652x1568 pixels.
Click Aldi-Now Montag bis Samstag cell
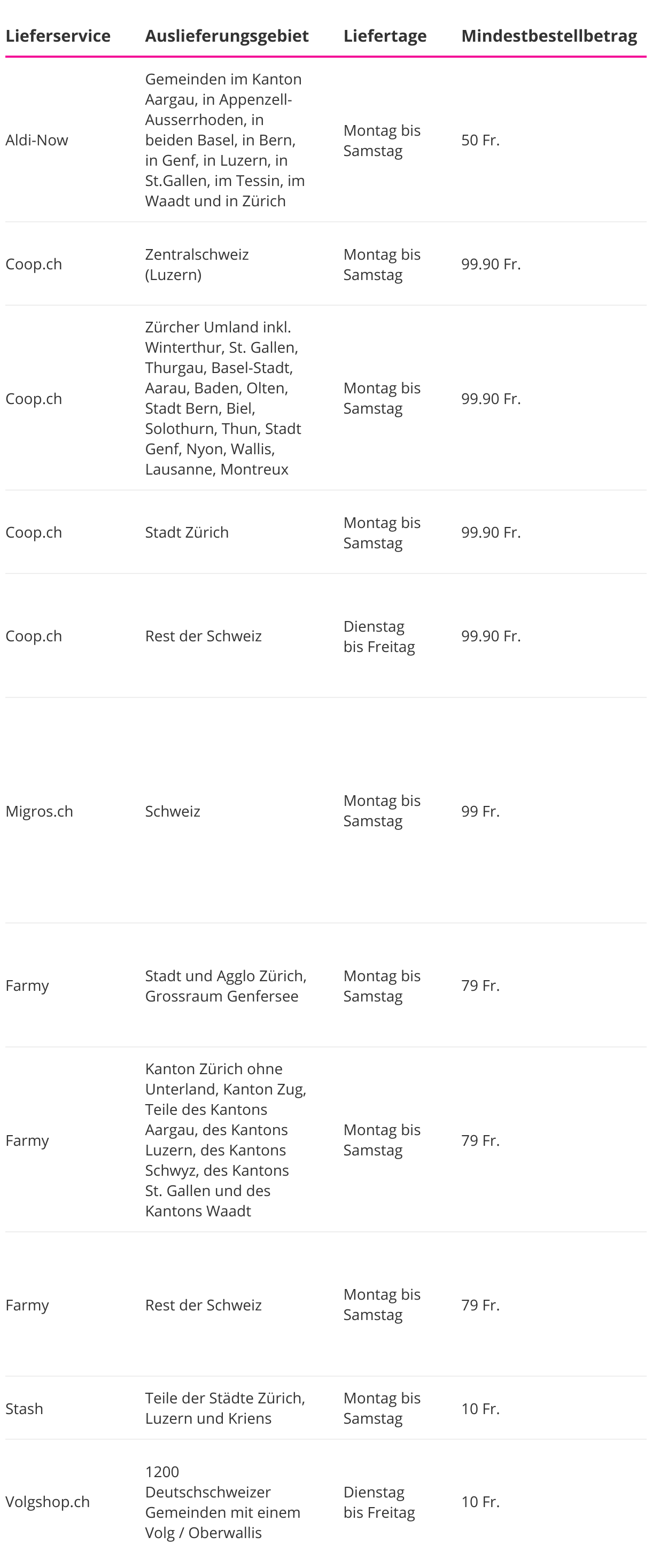(x=382, y=140)
